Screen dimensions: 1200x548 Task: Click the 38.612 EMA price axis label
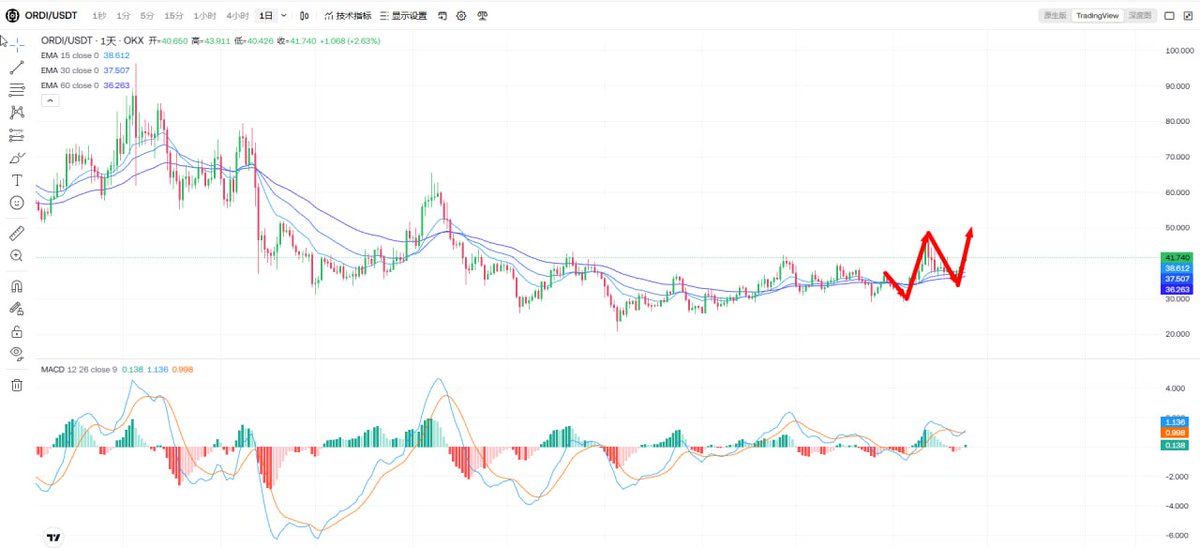[x=1177, y=268]
